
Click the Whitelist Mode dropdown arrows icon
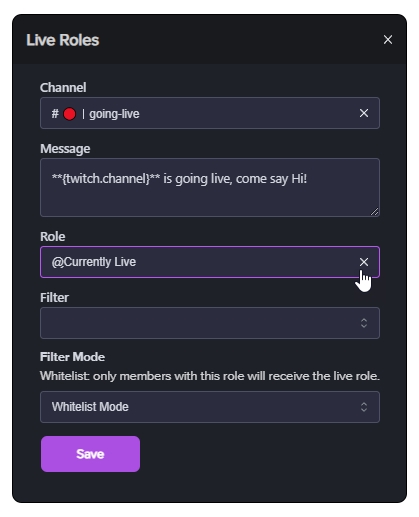click(x=364, y=407)
